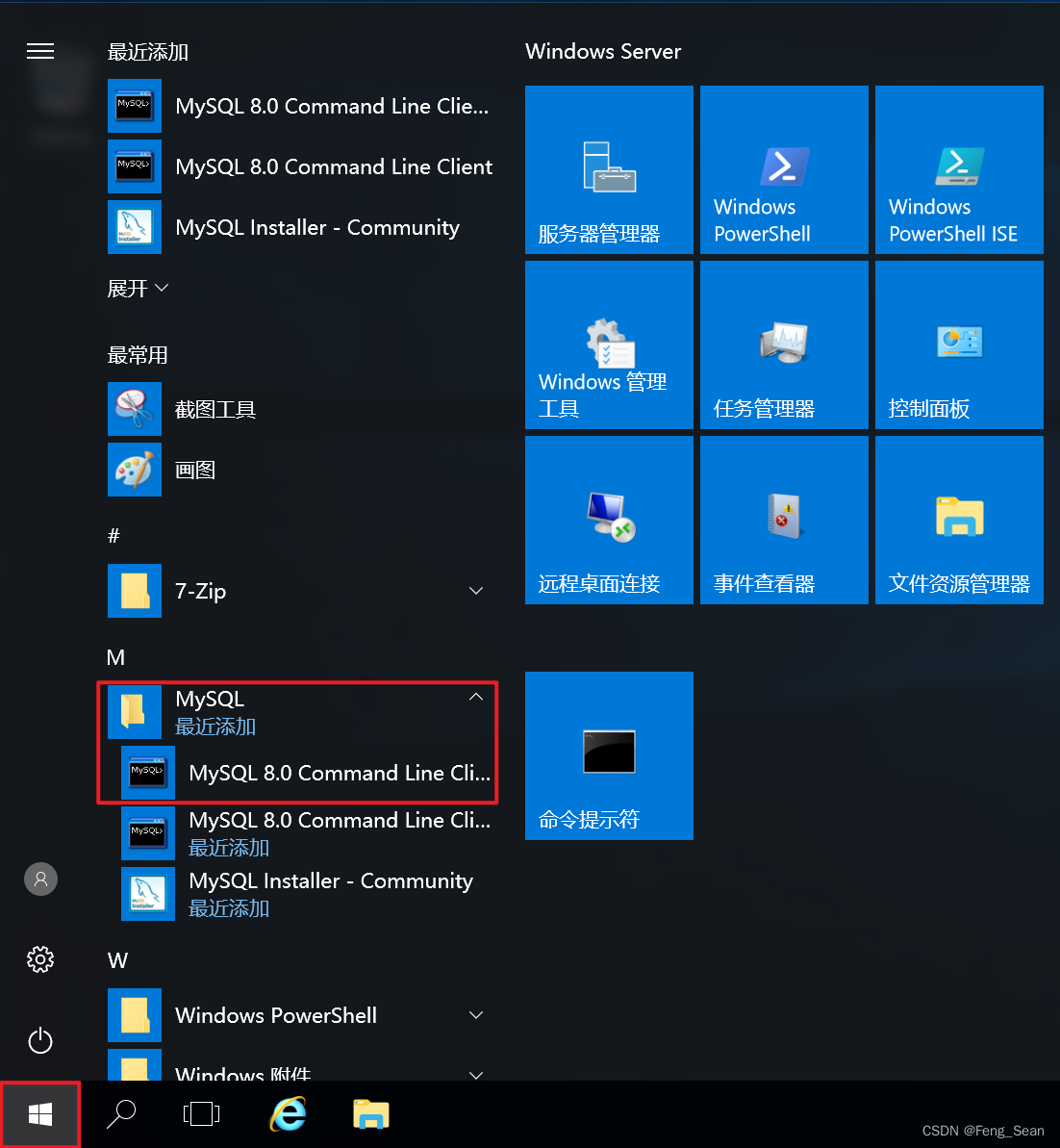Launch the Windows PowerShell tile

[784, 170]
